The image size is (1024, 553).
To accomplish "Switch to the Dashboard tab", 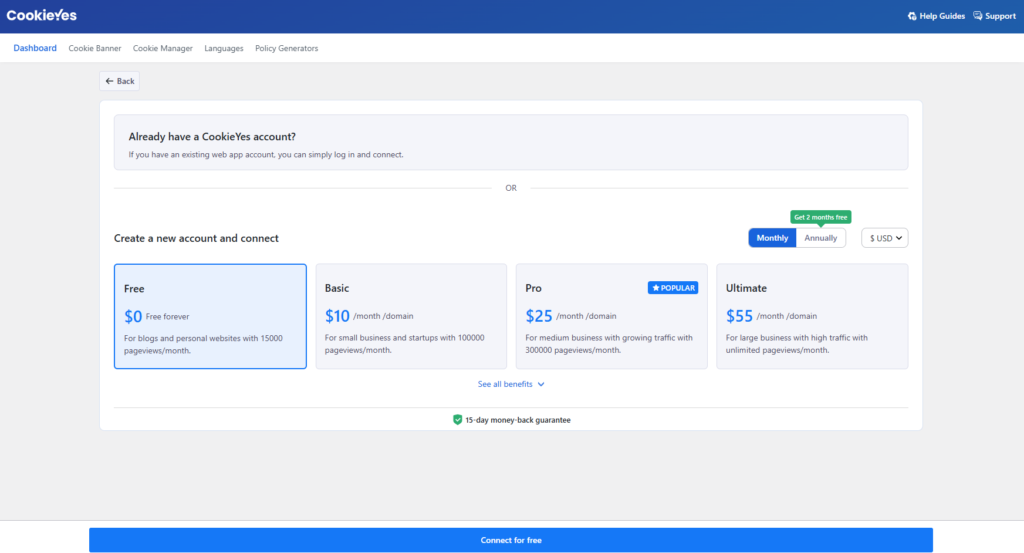I will (35, 48).
